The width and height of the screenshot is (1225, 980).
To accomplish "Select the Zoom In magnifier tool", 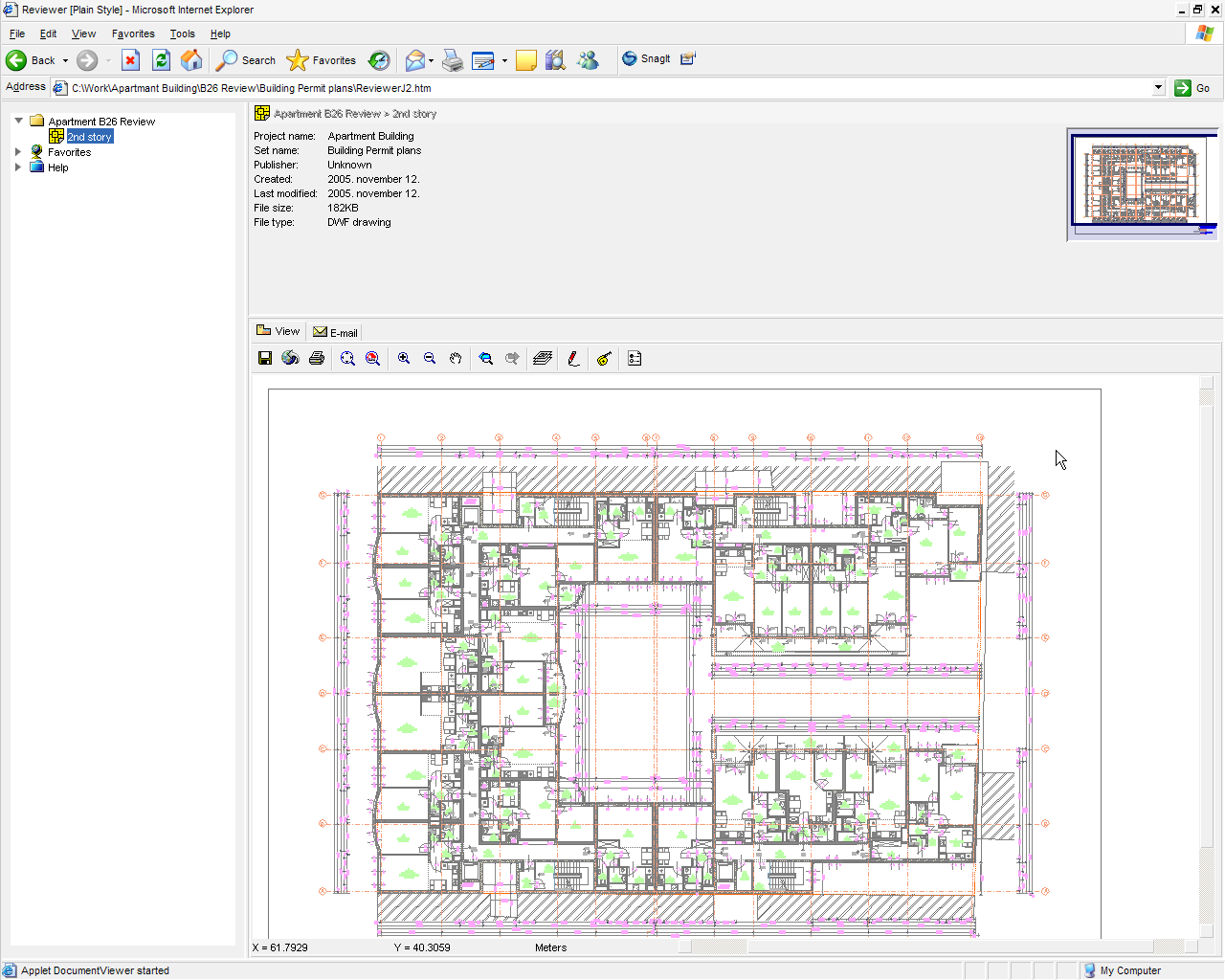I will (x=404, y=358).
